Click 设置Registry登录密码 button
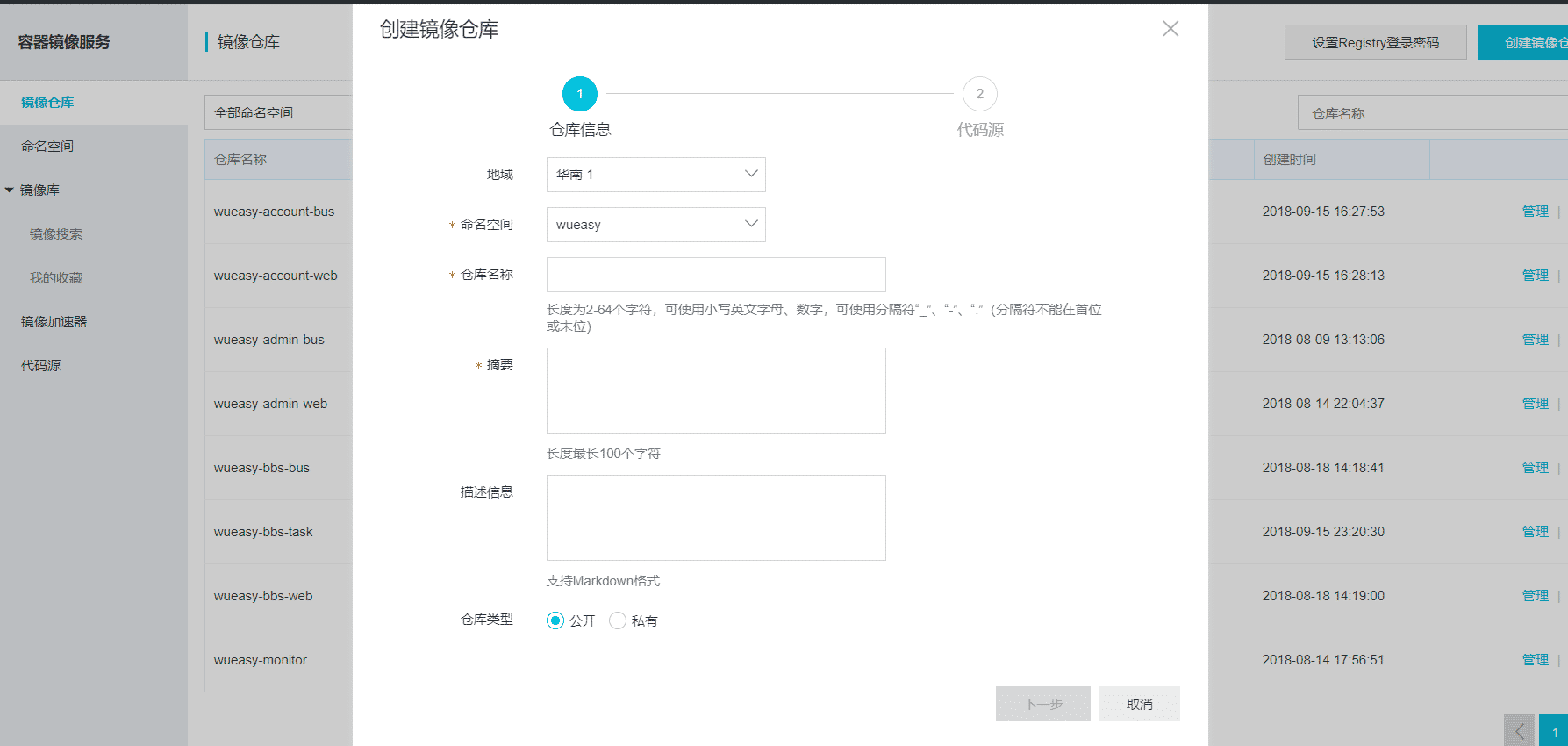The width and height of the screenshot is (1568, 746). (1375, 42)
